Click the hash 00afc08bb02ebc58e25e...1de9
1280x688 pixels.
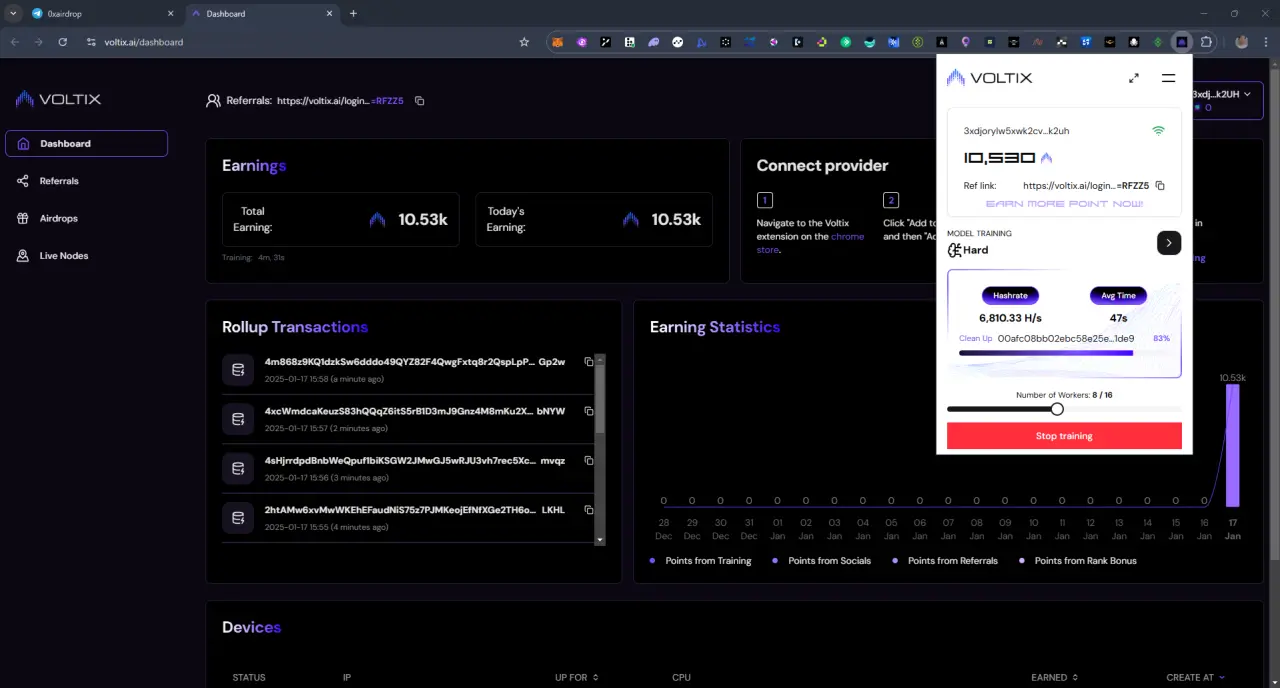coord(1066,338)
